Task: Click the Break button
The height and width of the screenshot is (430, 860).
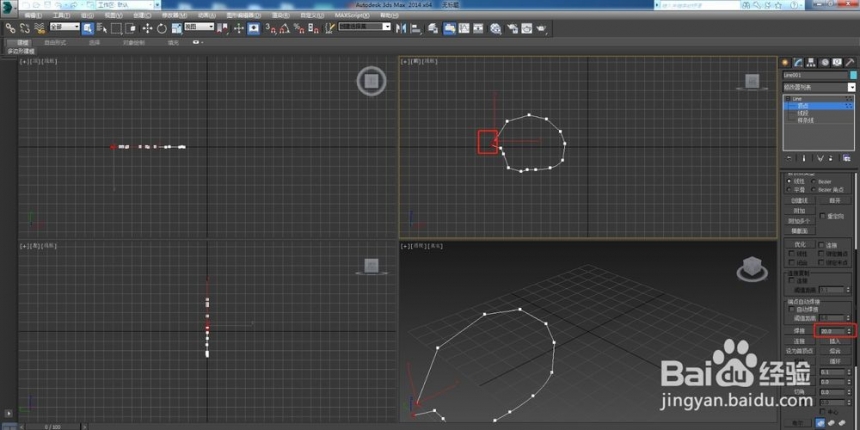Action: (835, 200)
